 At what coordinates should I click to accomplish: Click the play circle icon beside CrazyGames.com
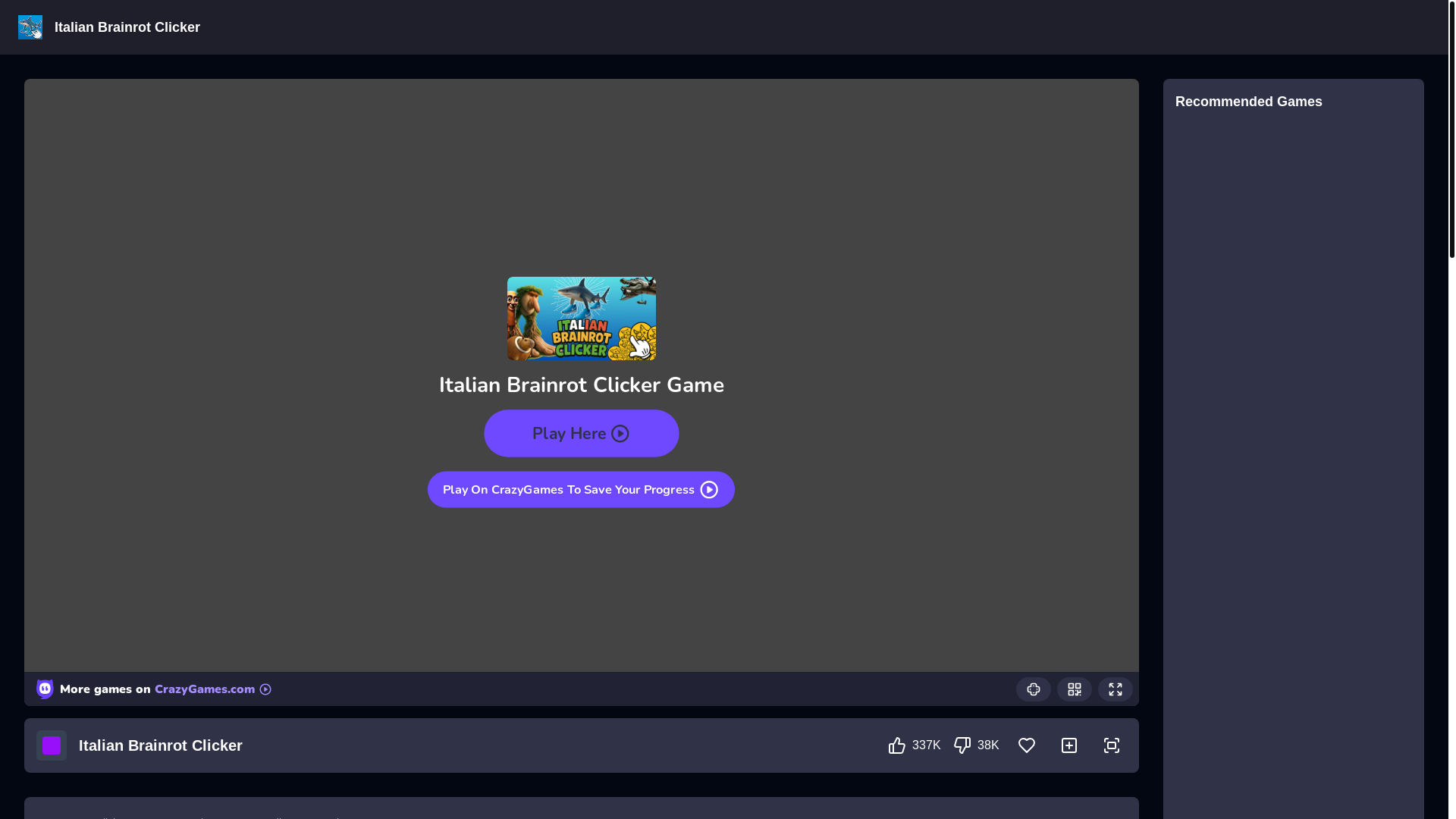(x=265, y=689)
